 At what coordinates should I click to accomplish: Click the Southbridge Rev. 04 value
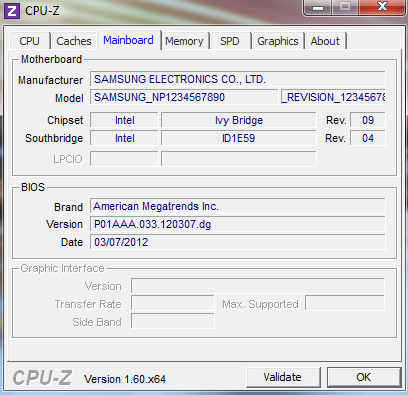[368, 138]
